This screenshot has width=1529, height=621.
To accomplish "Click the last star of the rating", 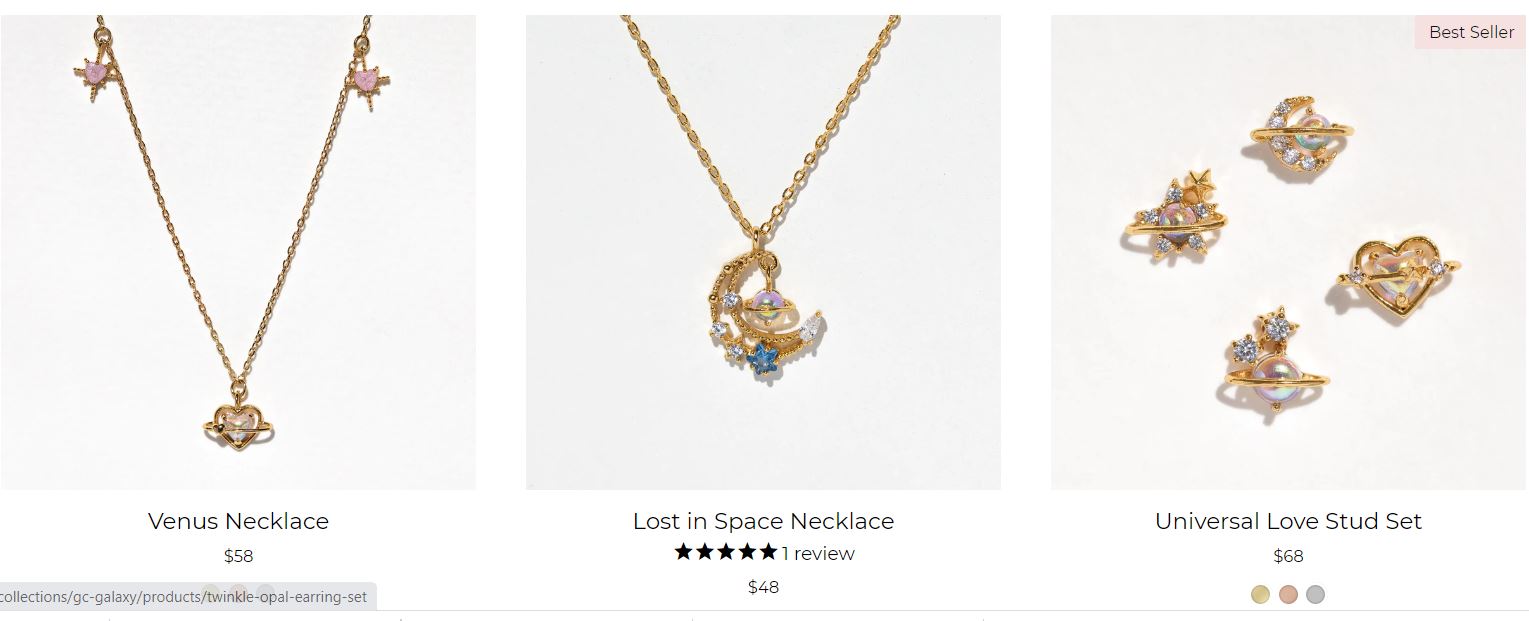I will click(x=767, y=552).
